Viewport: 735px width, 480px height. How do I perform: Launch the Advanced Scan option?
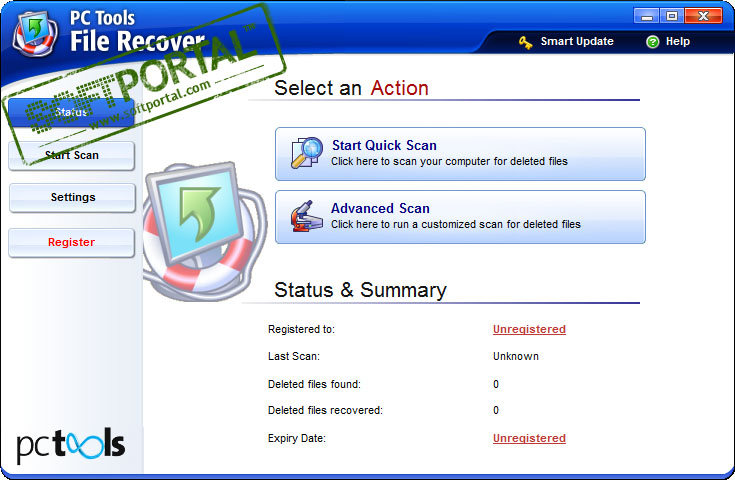[x=460, y=217]
